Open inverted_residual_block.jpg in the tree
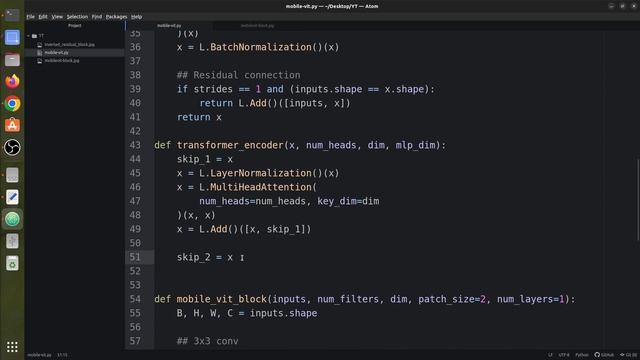This screenshot has height=360, width=640. pos(69,44)
